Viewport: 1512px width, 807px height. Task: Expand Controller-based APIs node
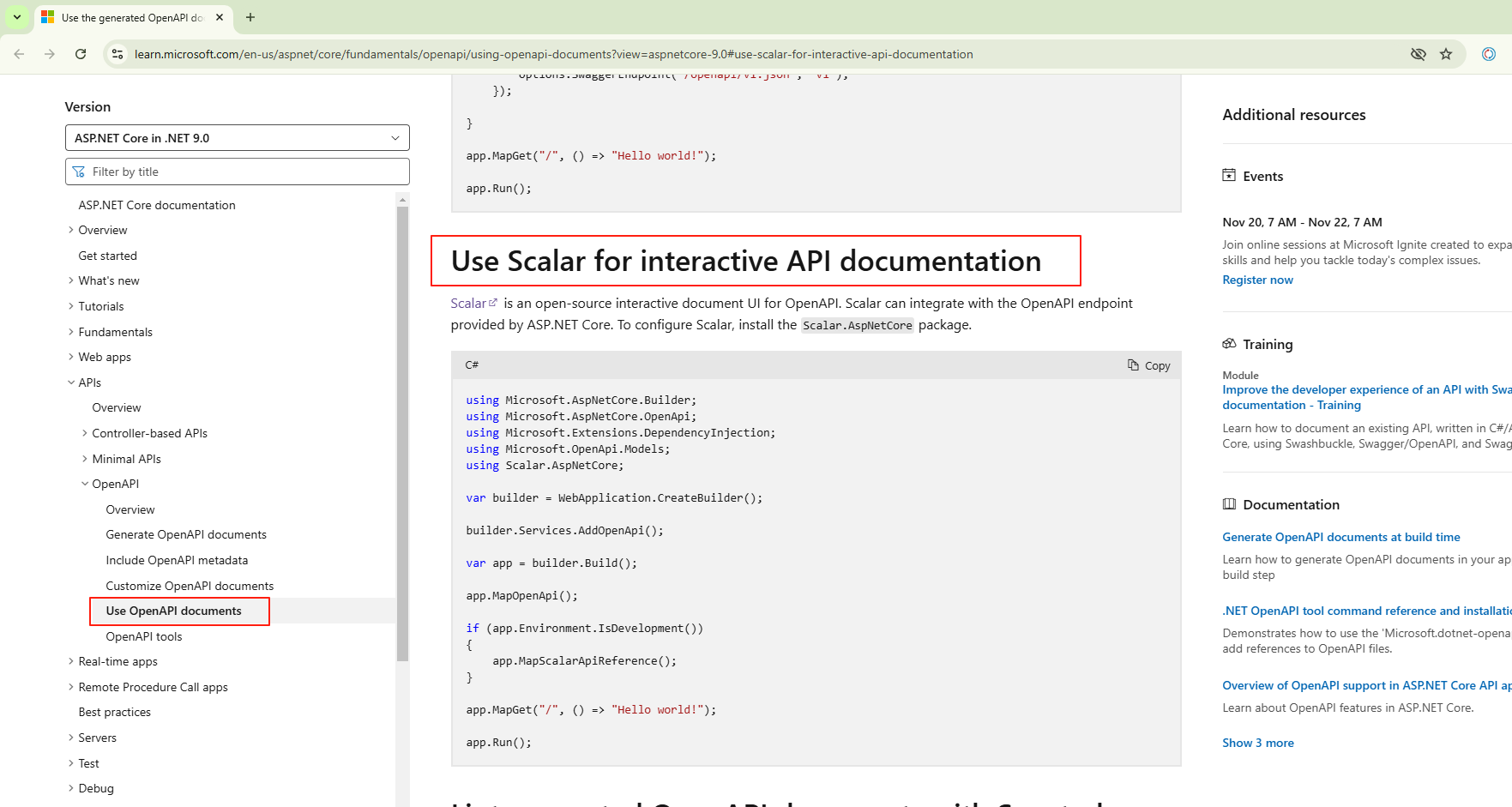coord(85,433)
